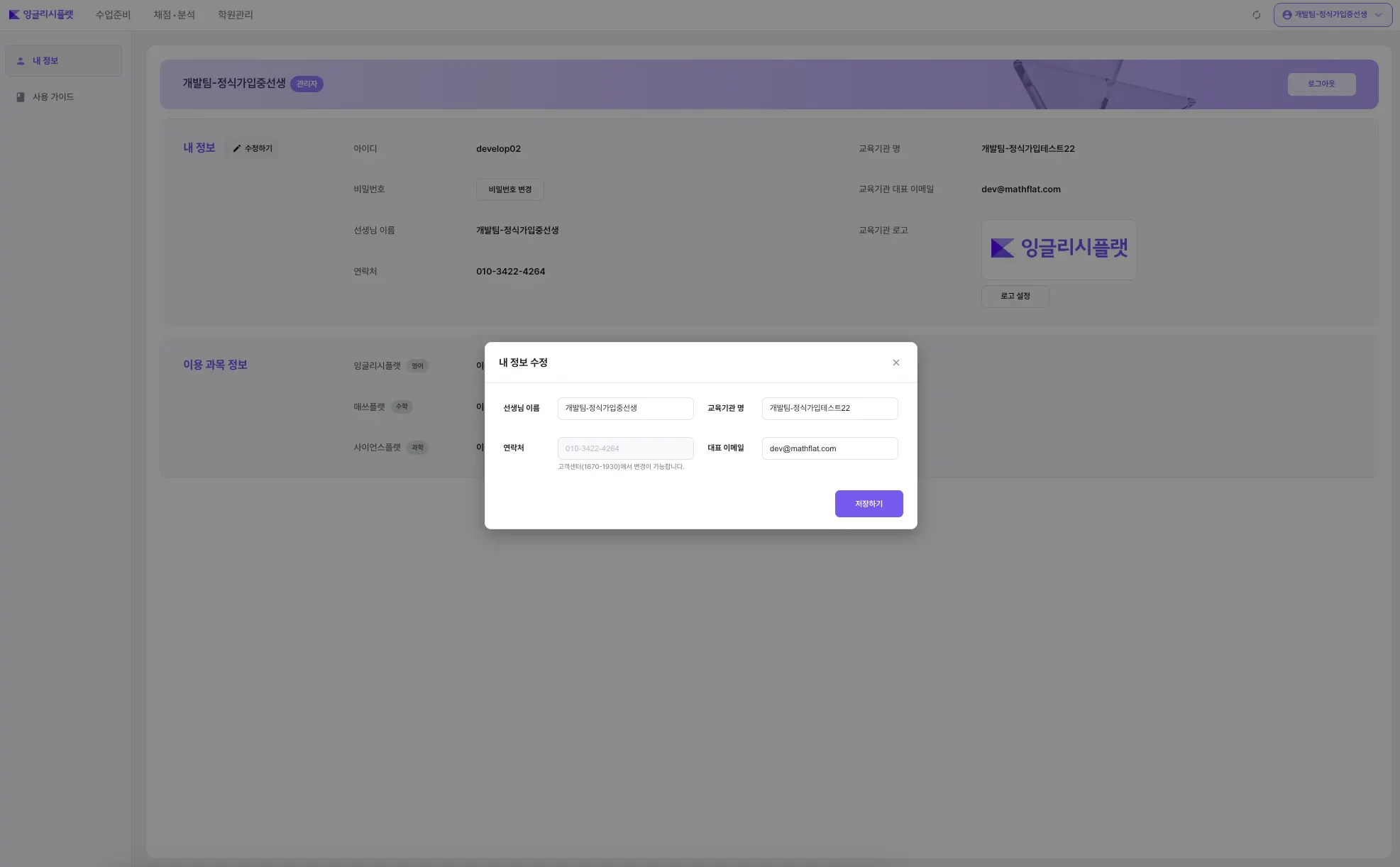Click the user profile avatar icon
Viewport: 1400px width, 867px height.
tap(1286, 15)
